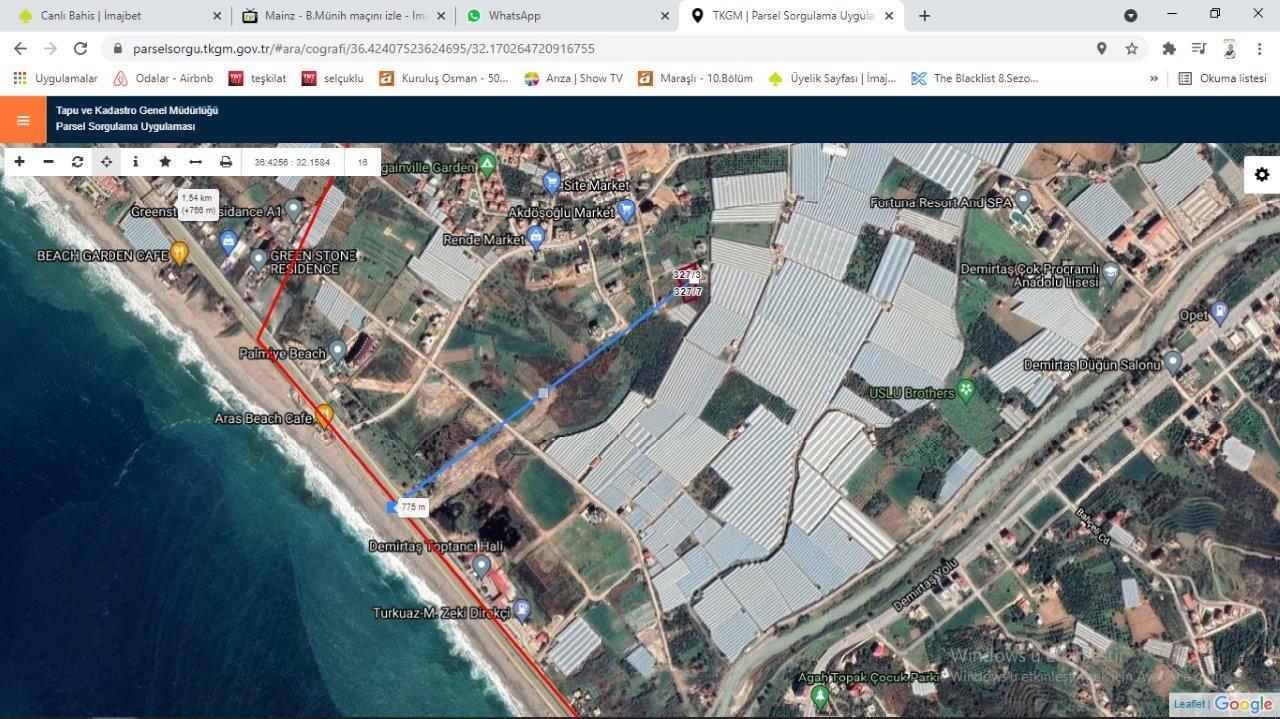Open the Chrome profile avatar
Image resolution: width=1280 pixels, height=719 pixels.
pyautogui.click(x=1229, y=48)
